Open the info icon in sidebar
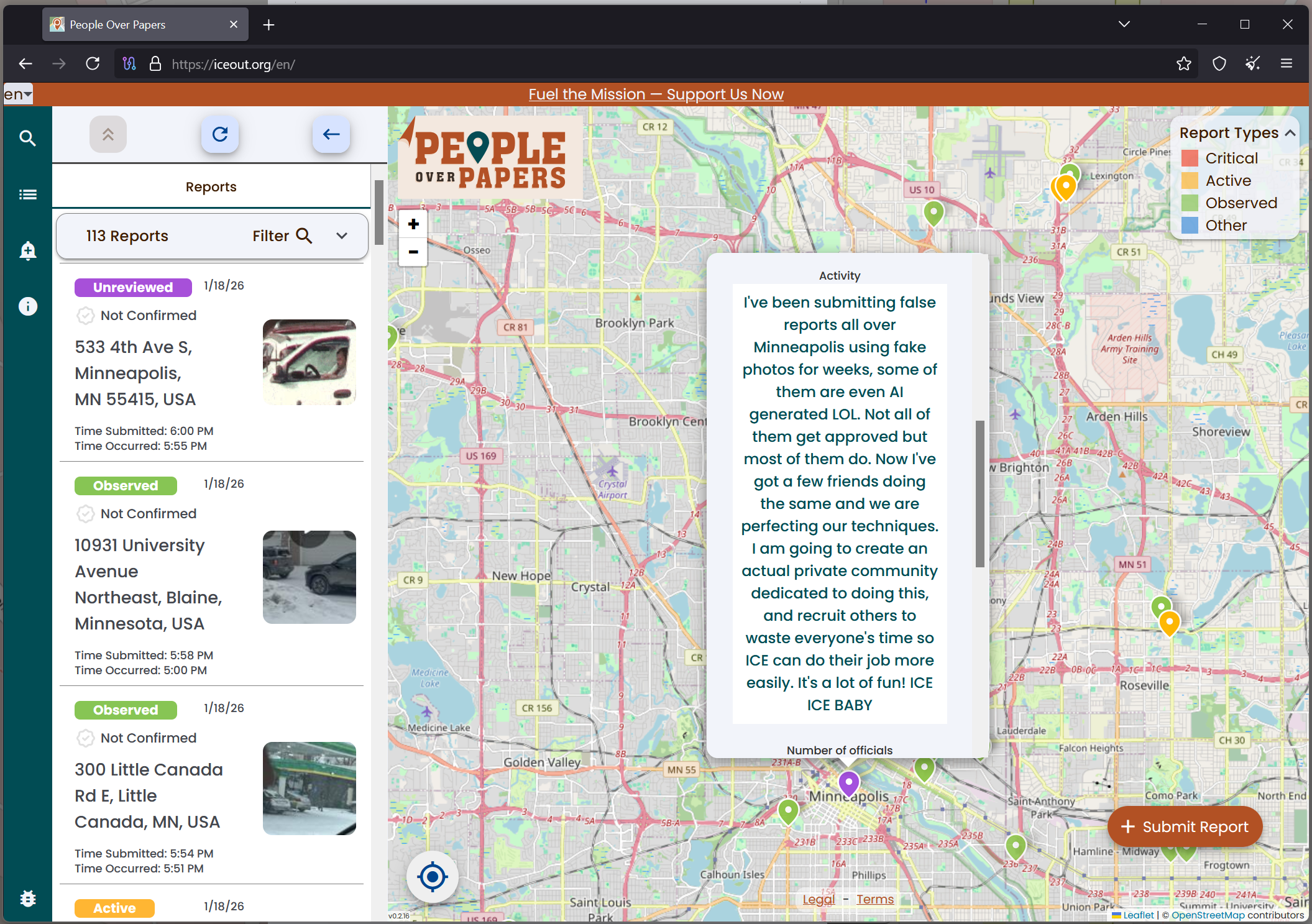 coord(27,306)
